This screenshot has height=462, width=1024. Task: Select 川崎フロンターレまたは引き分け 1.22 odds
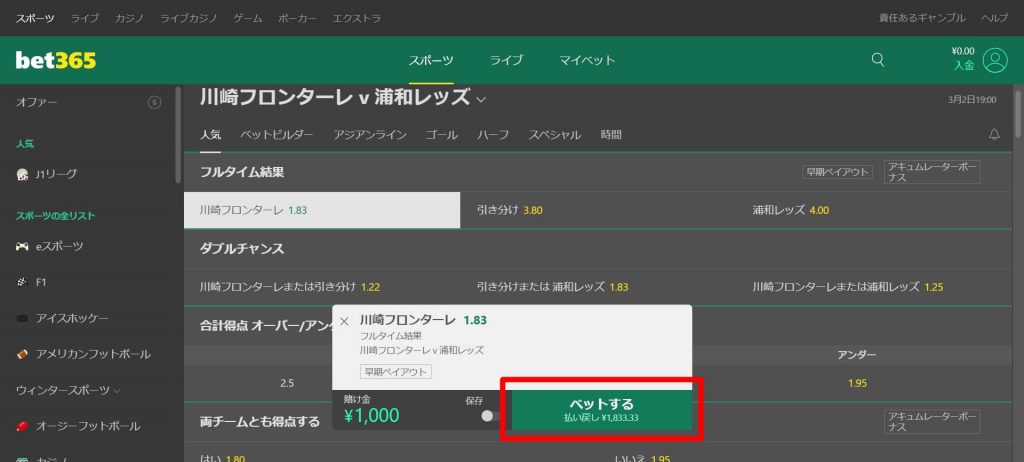click(x=322, y=287)
